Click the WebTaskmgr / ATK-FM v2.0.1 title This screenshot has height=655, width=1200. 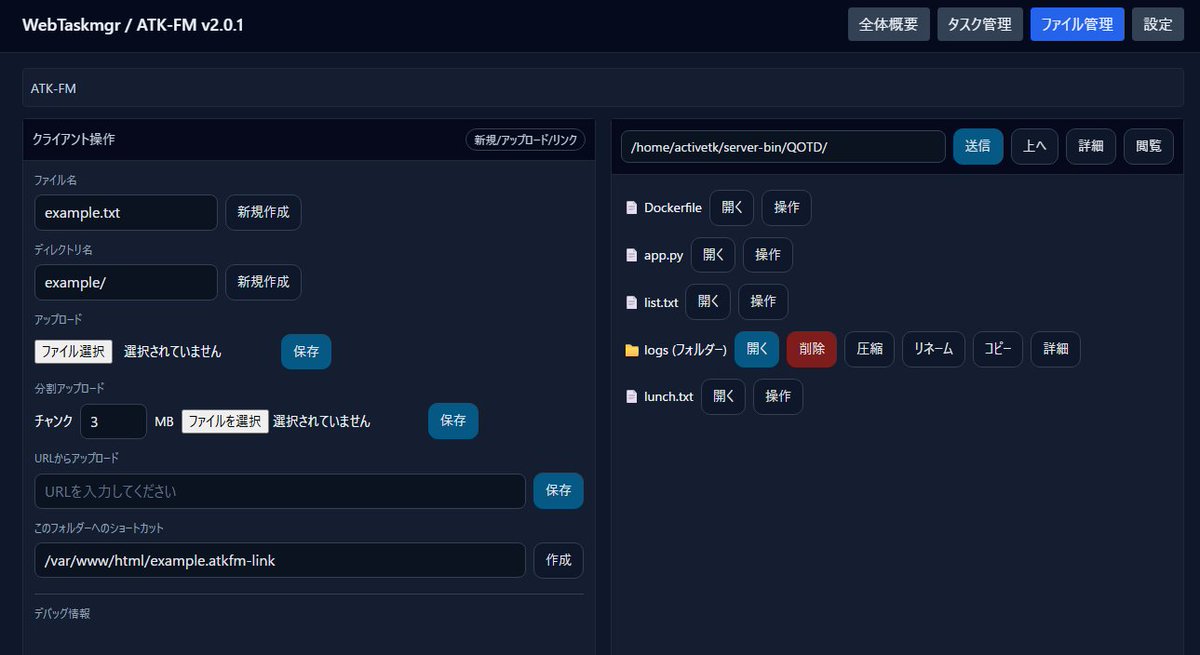133,24
